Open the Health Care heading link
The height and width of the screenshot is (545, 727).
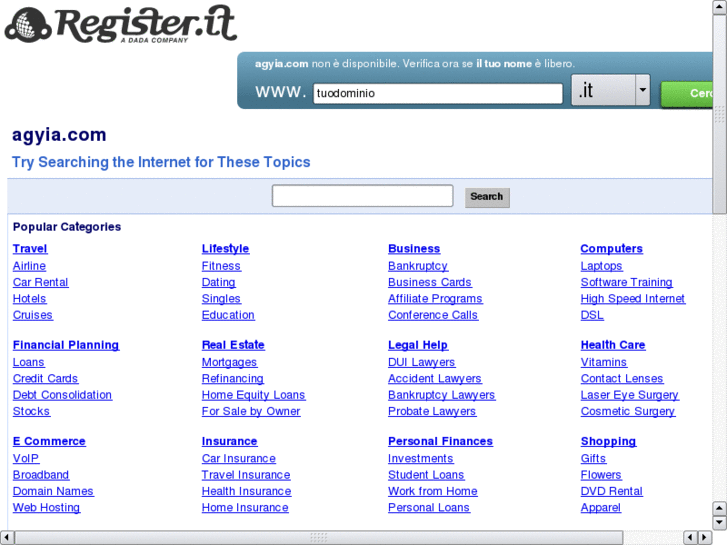point(613,345)
